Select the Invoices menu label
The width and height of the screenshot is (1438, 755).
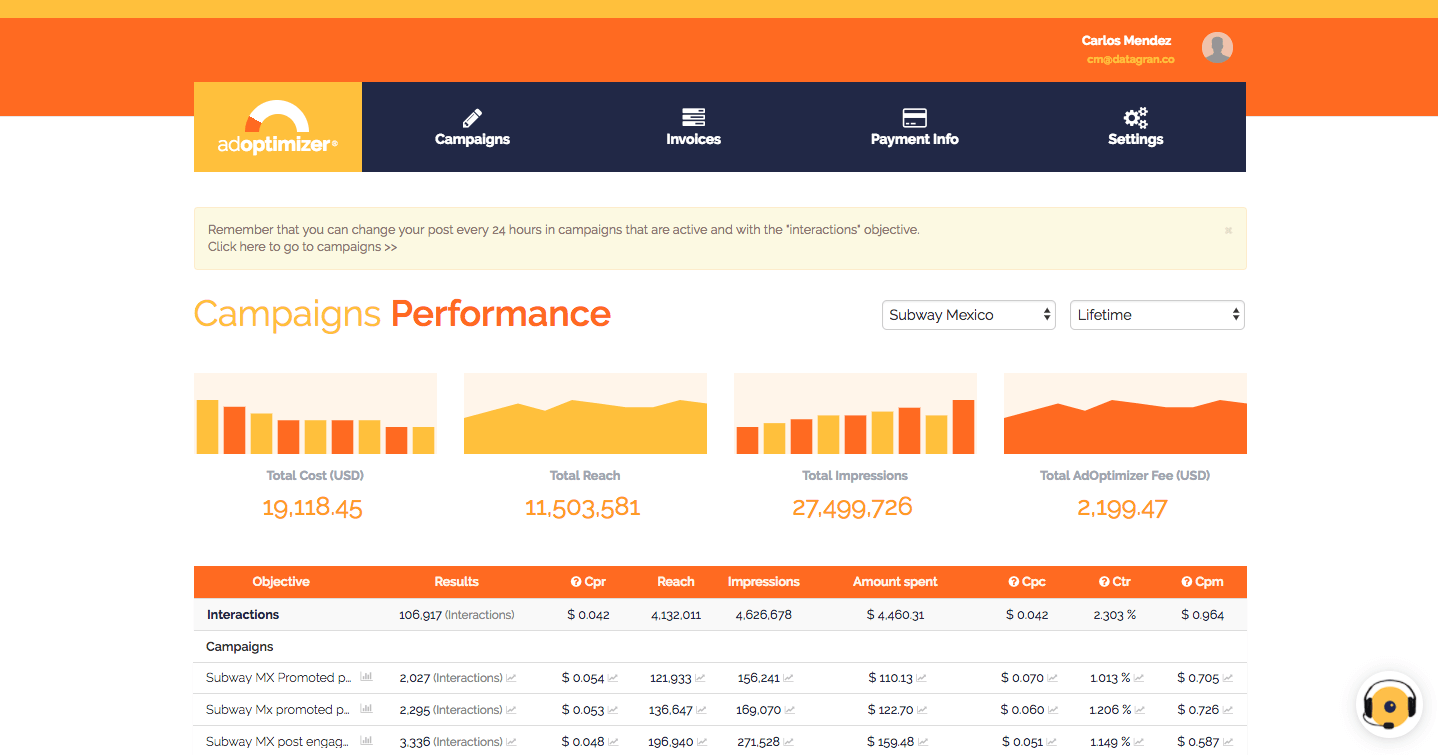pyautogui.click(x=693, y=139)
